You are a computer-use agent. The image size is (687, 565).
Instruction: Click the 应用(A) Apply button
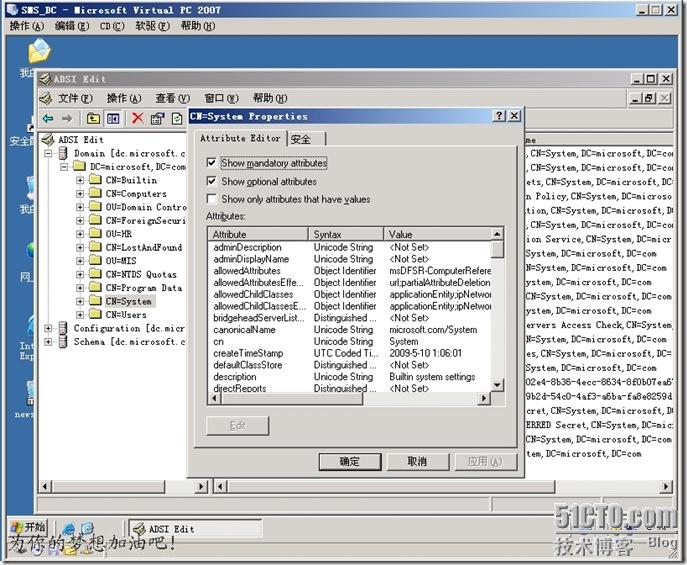(x=485, y=461)
